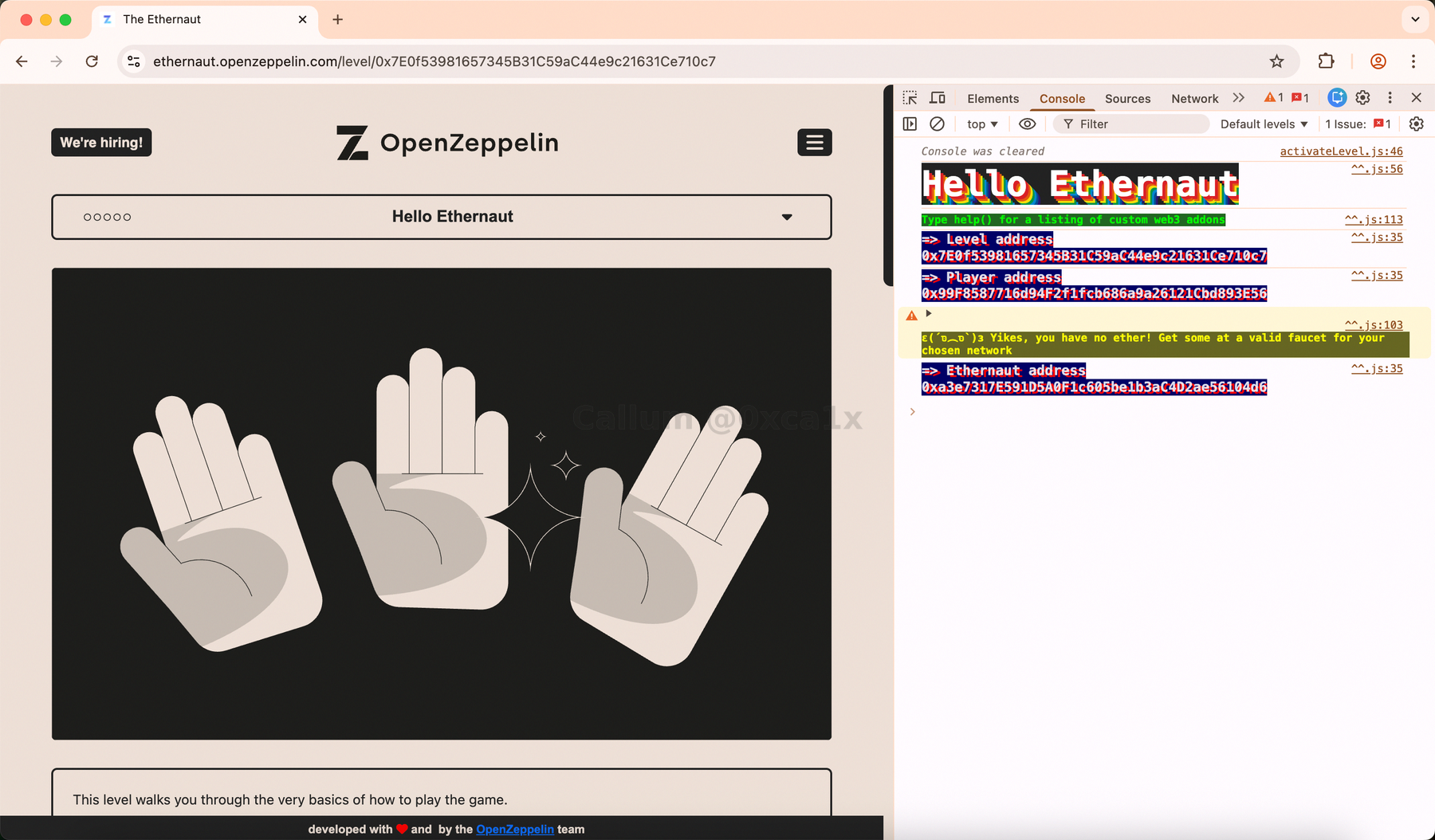Open the tab search dropdown
This screenshot has width=1435, height=840.
coord(1416,19)
